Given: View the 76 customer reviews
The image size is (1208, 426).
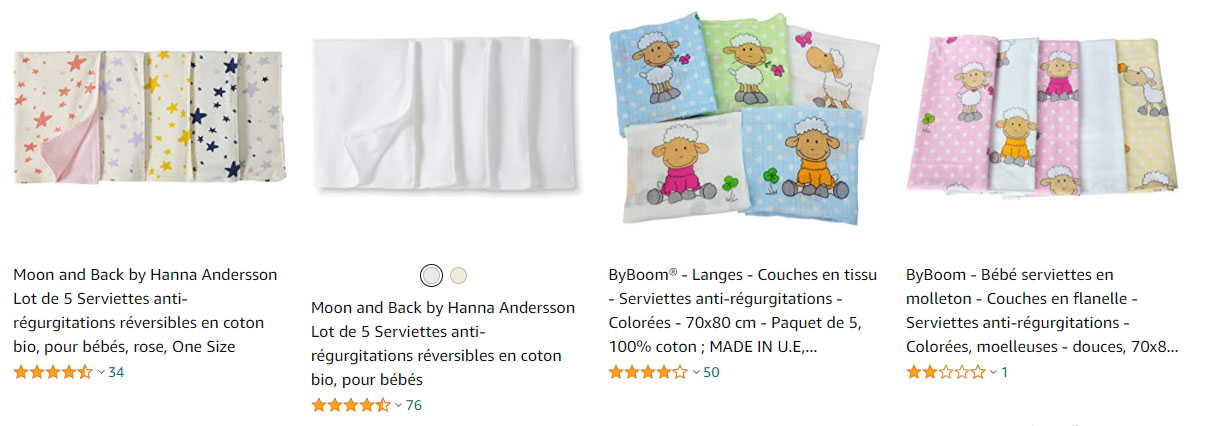Looking at the screenshot, I should 414,406.
